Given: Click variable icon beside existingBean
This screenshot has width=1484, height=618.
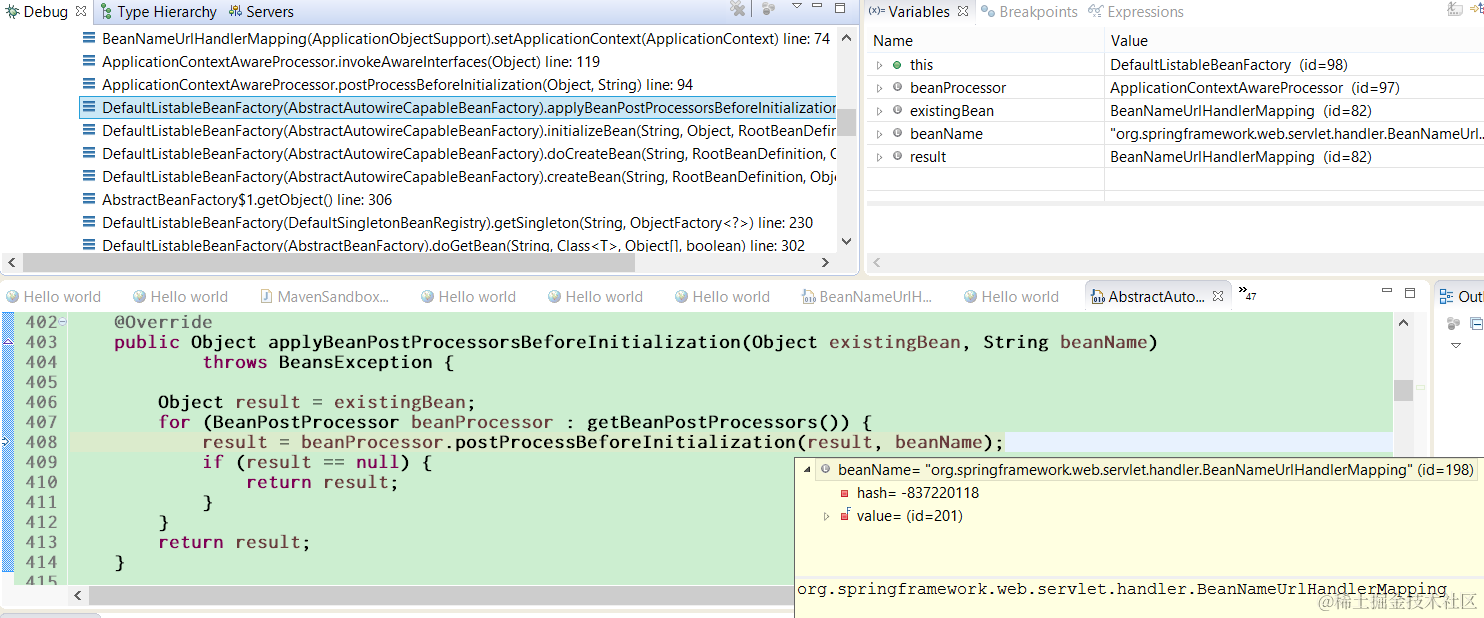Looking at the screenshot, I should (x=897, y=111).
